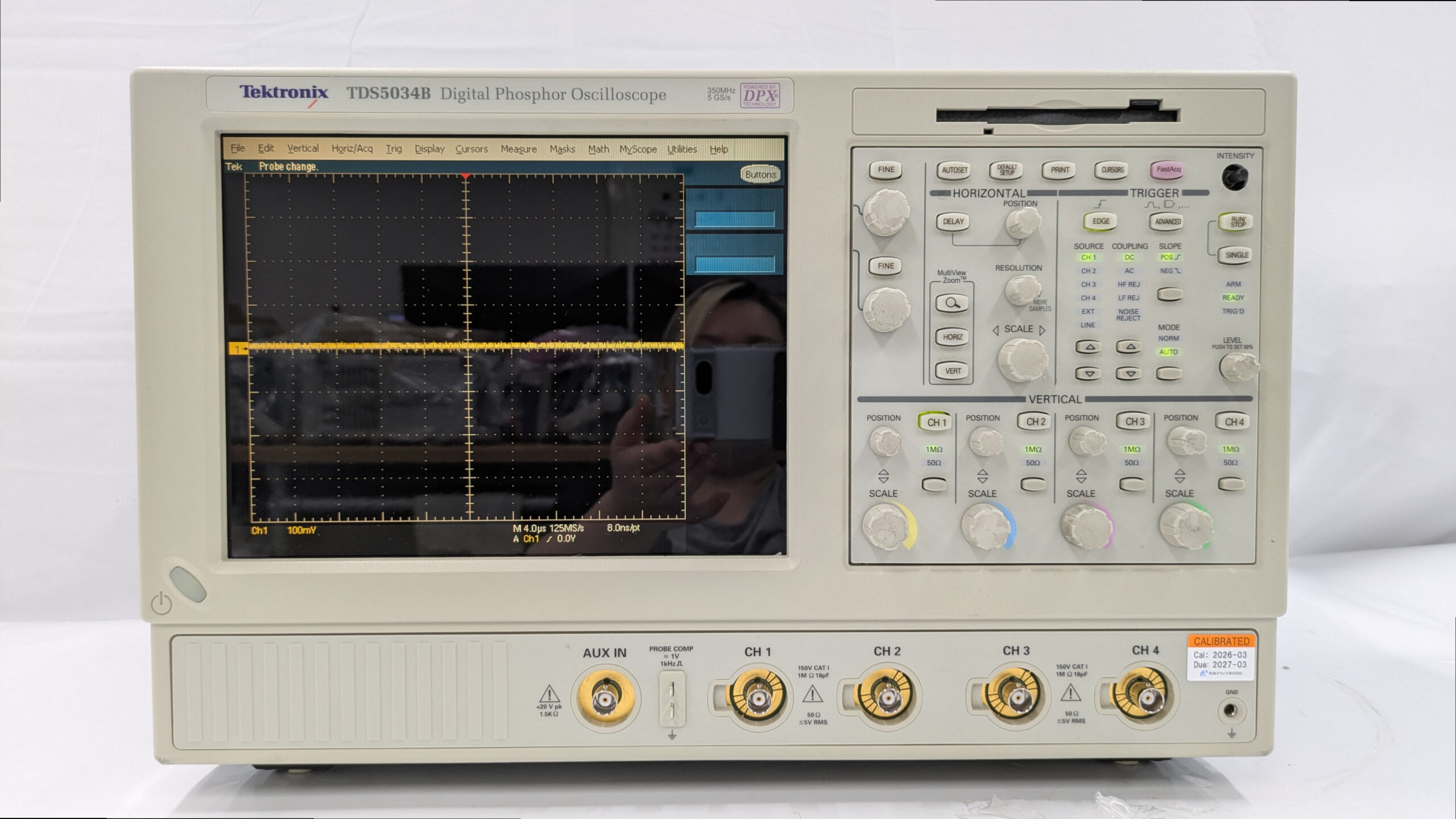This screenshot has height=819, width=1456.
Task: Open the Measure menu
Action: click(519, 149)
